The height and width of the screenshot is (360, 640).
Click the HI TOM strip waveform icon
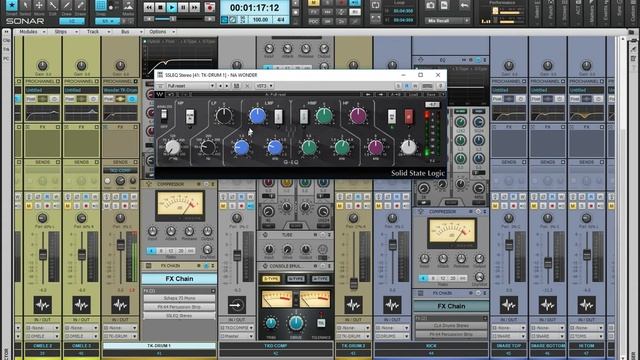(587, 305)
